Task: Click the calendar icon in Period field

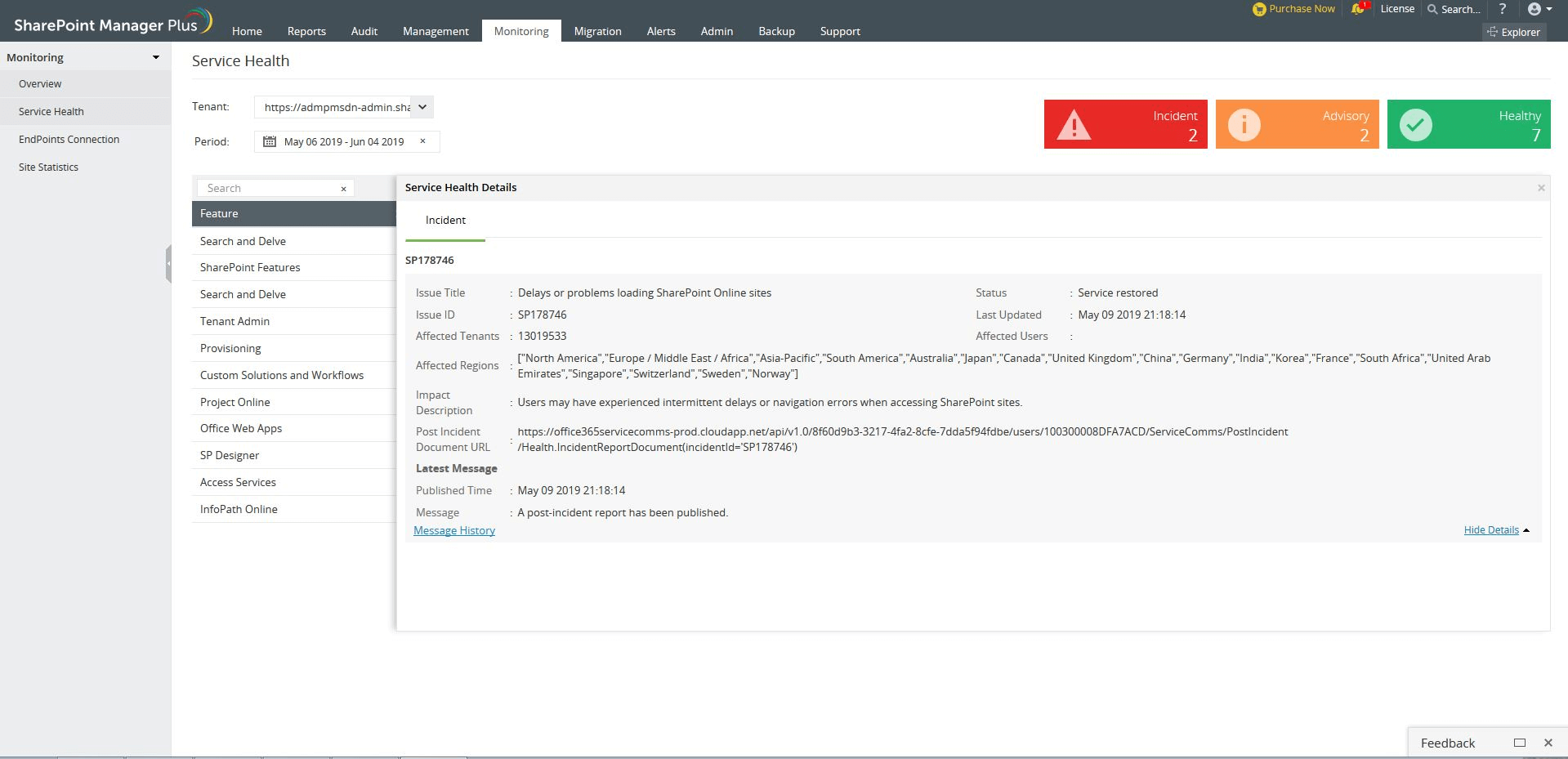Action: 269,141
